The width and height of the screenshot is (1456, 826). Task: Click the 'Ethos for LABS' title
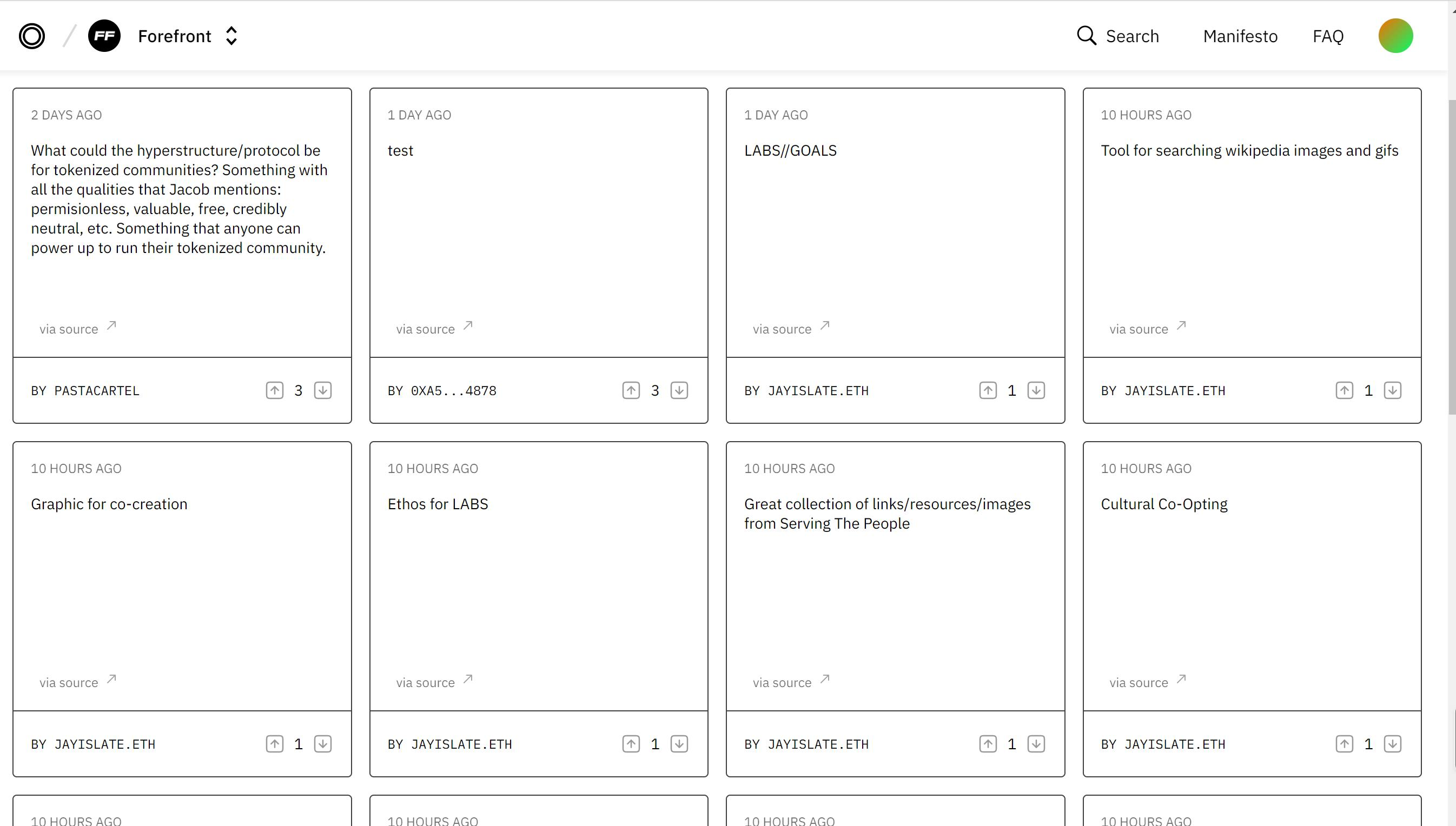click(438, 504)
